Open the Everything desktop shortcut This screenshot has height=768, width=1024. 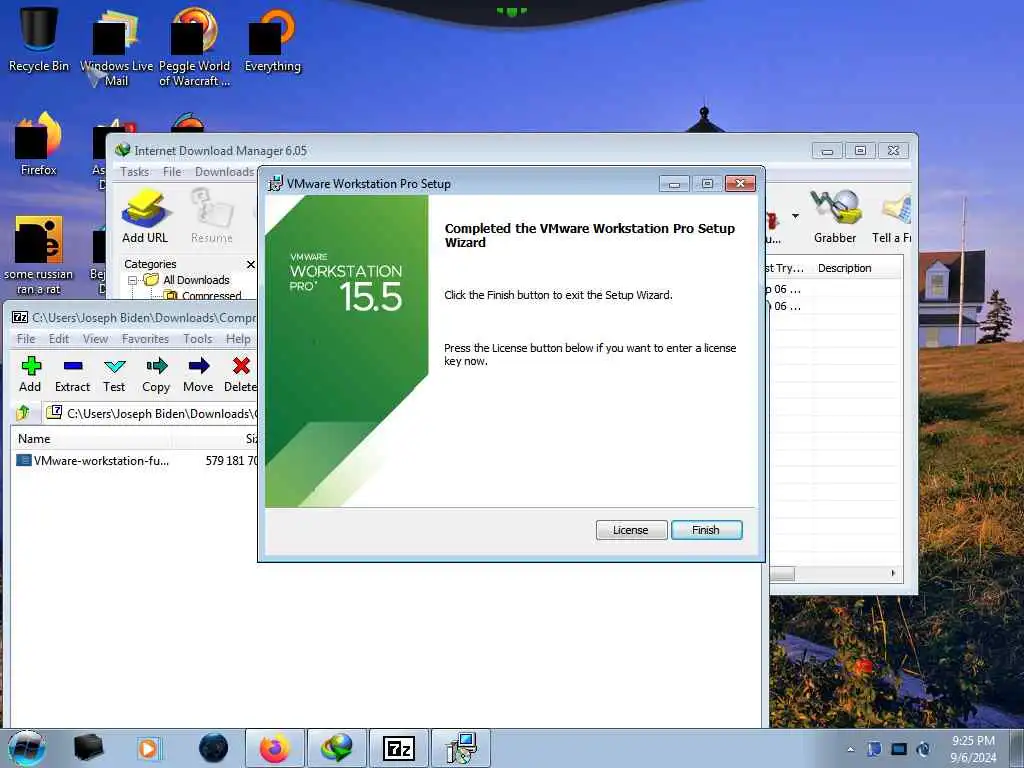click(272, 38)
